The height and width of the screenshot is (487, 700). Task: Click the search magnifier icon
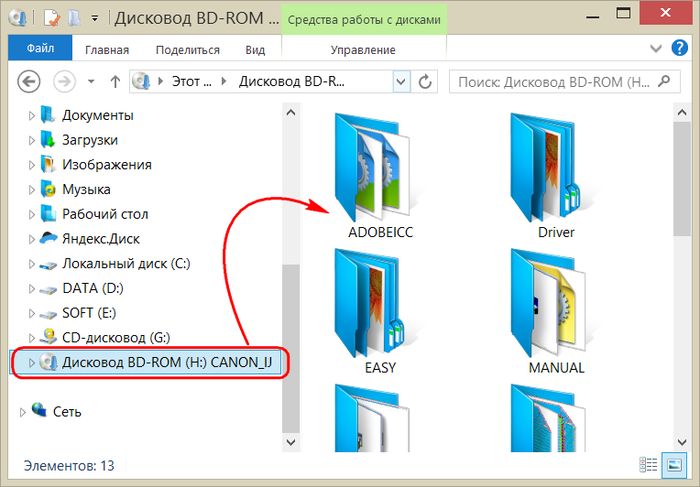[664, 81]
